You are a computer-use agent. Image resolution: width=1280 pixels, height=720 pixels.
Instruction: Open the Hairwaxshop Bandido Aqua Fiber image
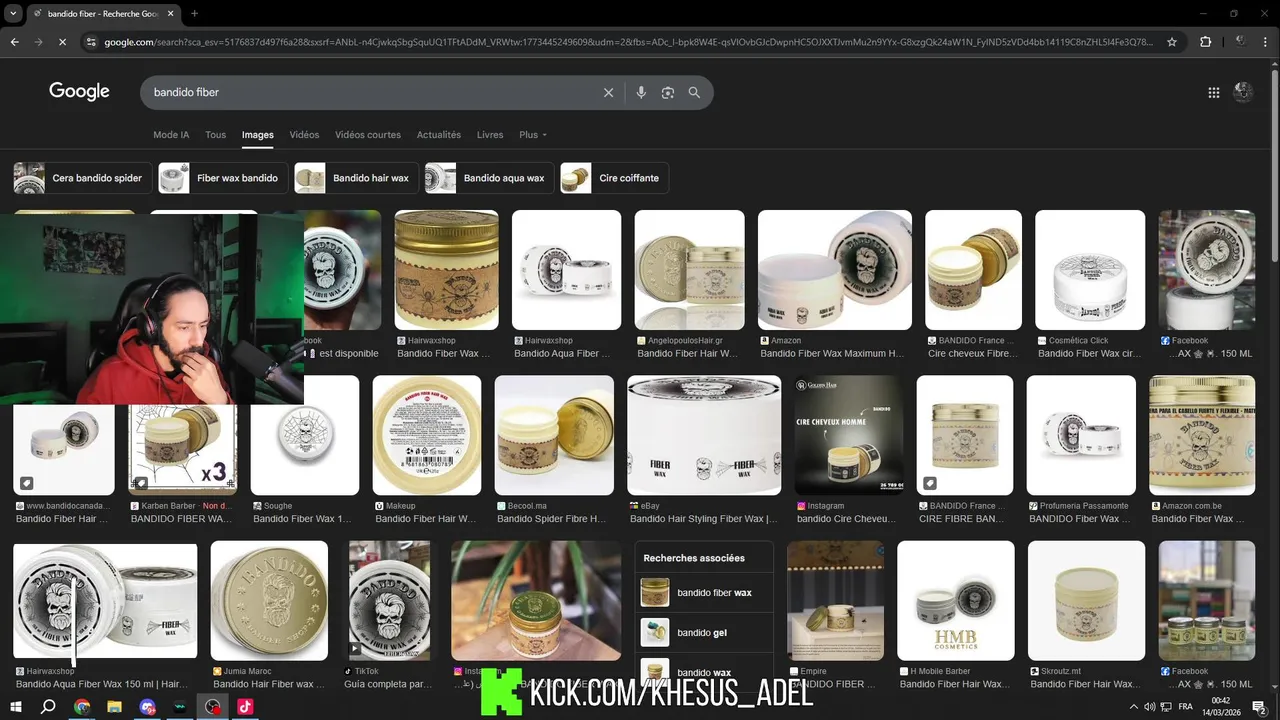click(x=567, y=270)
